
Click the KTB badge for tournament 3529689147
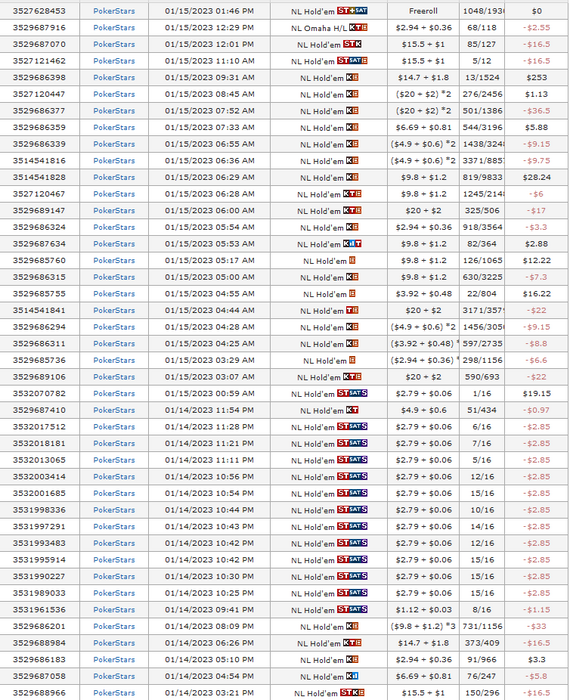(x=352, y=210)
